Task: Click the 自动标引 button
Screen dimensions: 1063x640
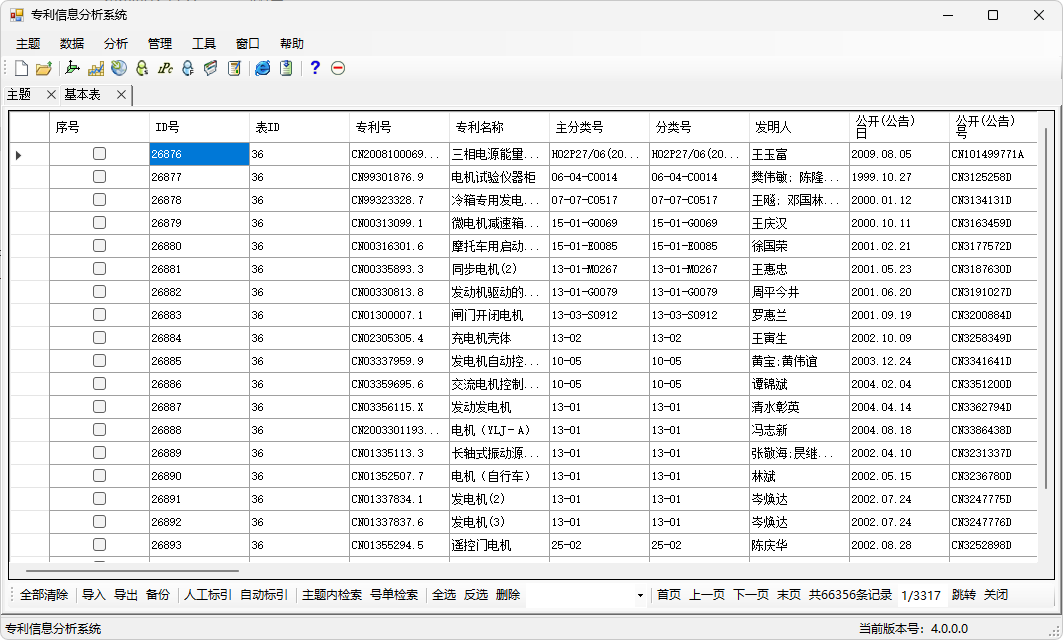Action: pos(264,595)
